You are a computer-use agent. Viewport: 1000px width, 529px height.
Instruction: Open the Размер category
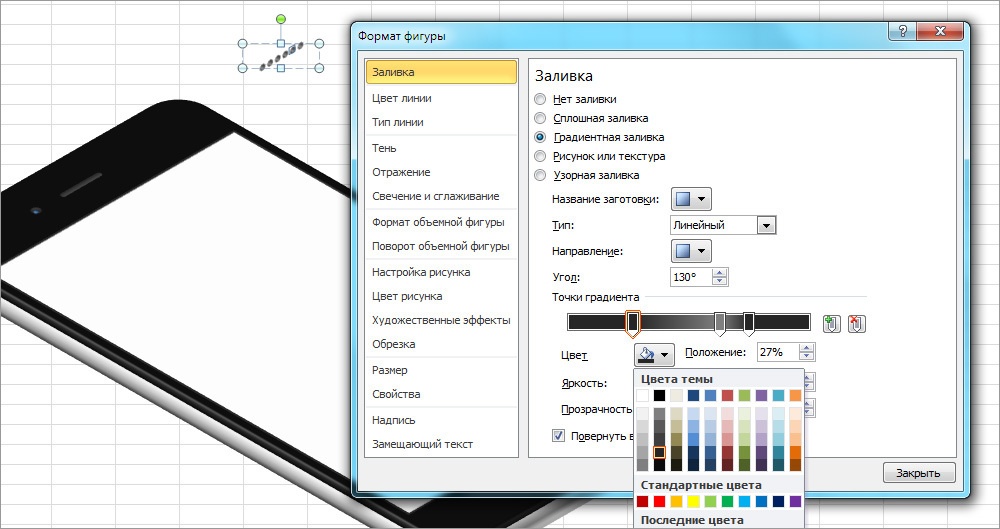click(x=441, y=370)
